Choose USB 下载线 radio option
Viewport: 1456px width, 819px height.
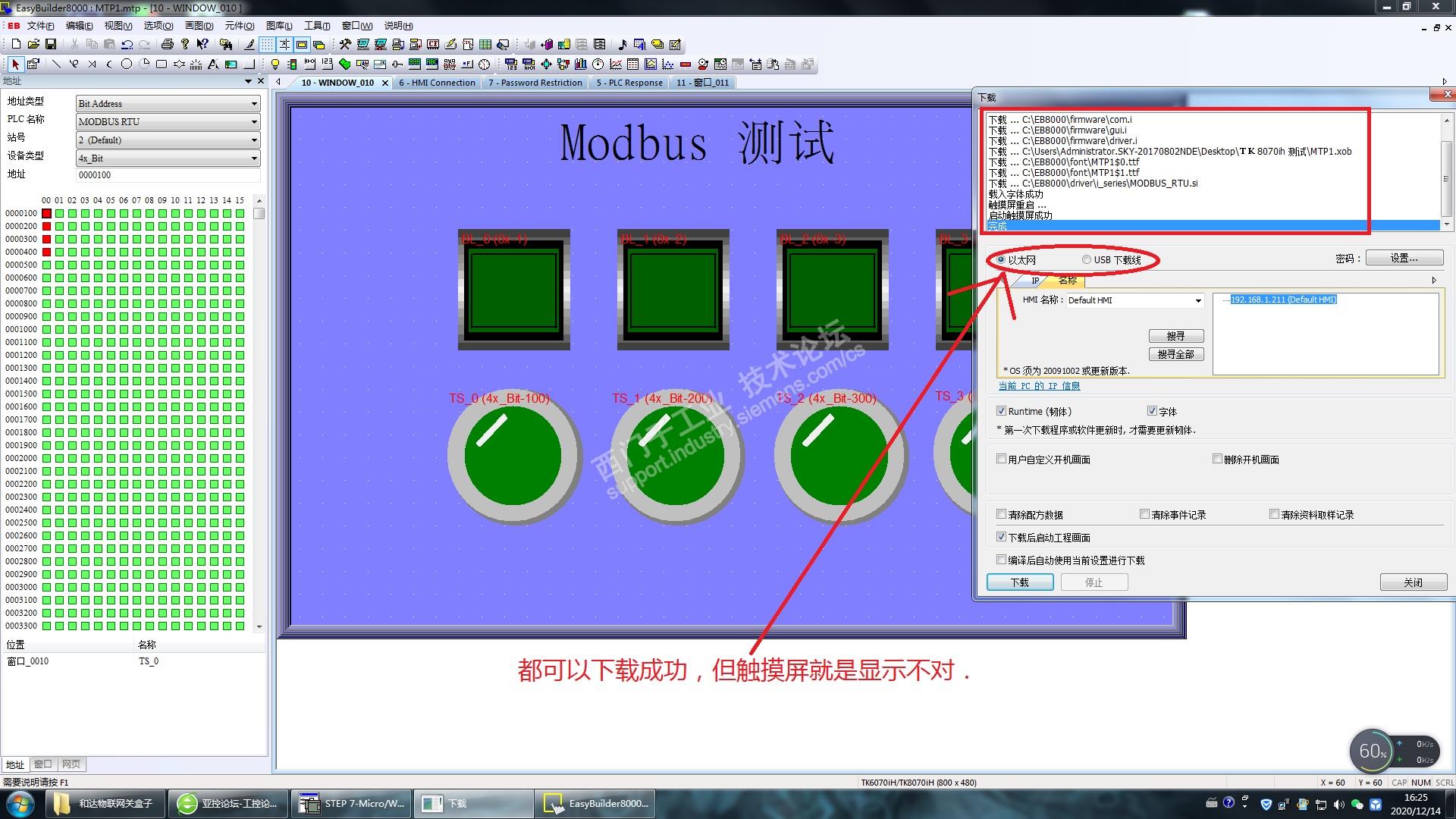click(x=1087, y=260)
